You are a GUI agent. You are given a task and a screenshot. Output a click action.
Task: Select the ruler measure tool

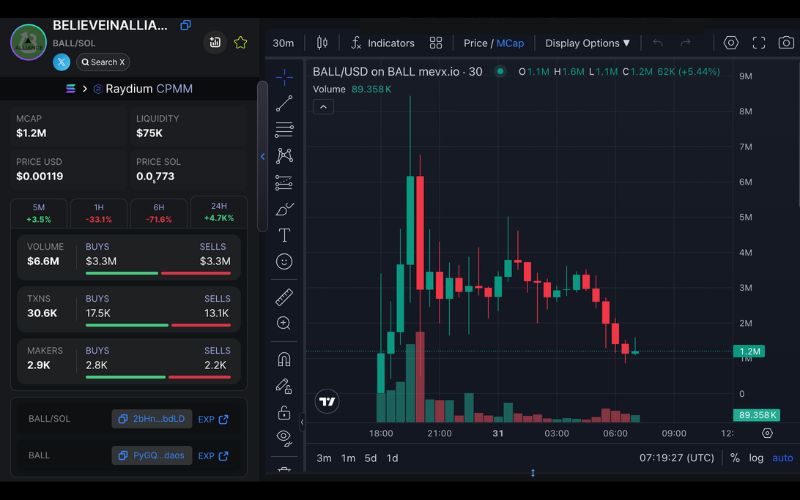click(284, 297)
